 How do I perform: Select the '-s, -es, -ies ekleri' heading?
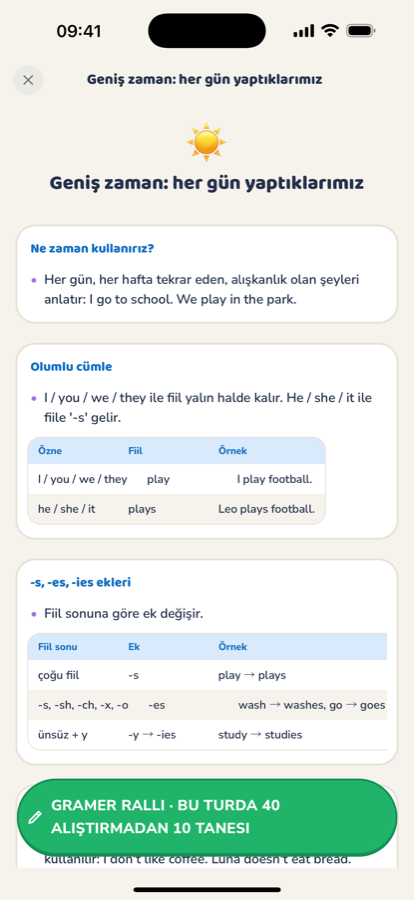pos(80,583)
